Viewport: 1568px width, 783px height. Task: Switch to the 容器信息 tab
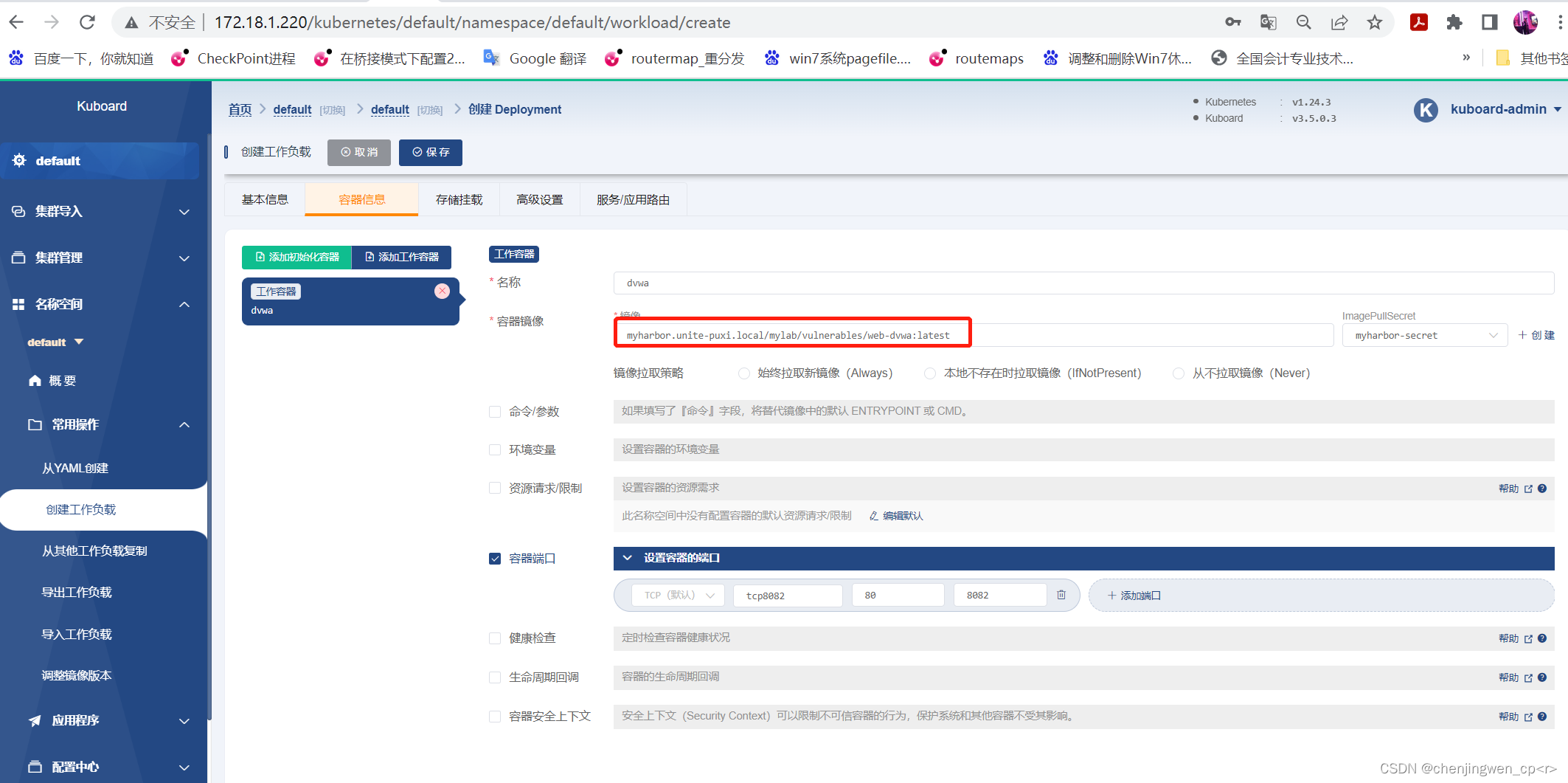[361, 200]
